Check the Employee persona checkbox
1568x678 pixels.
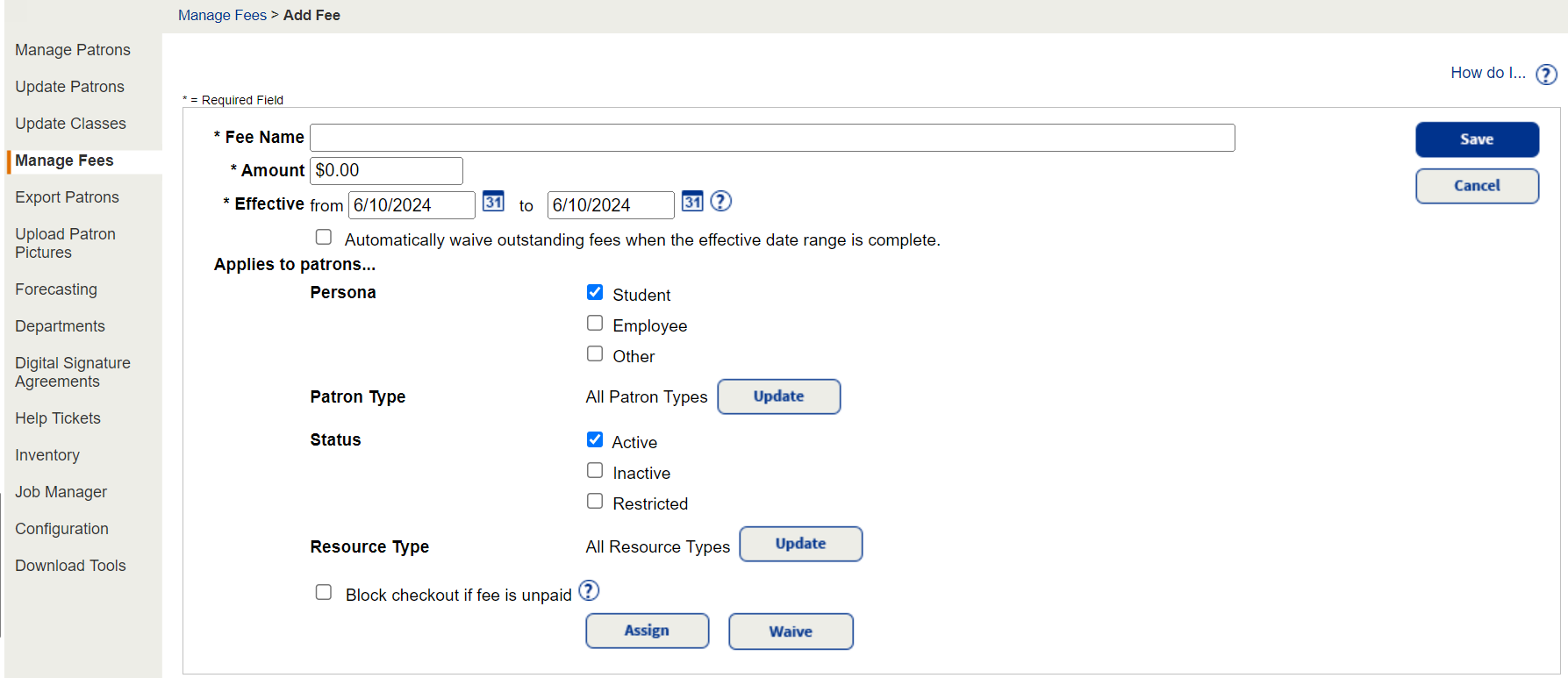pos(595,323)
